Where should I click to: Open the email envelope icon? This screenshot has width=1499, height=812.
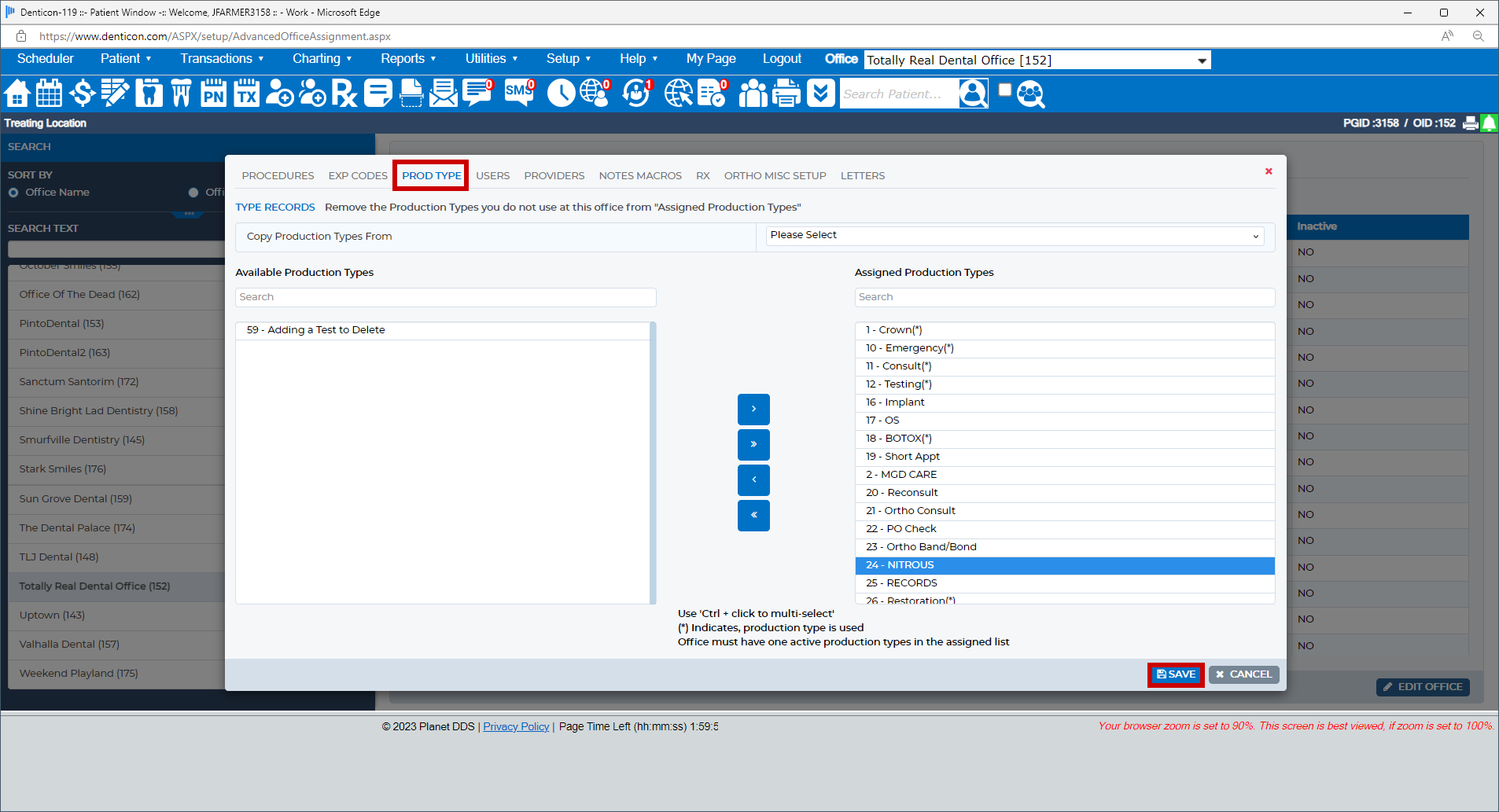[x=444, y=94]
